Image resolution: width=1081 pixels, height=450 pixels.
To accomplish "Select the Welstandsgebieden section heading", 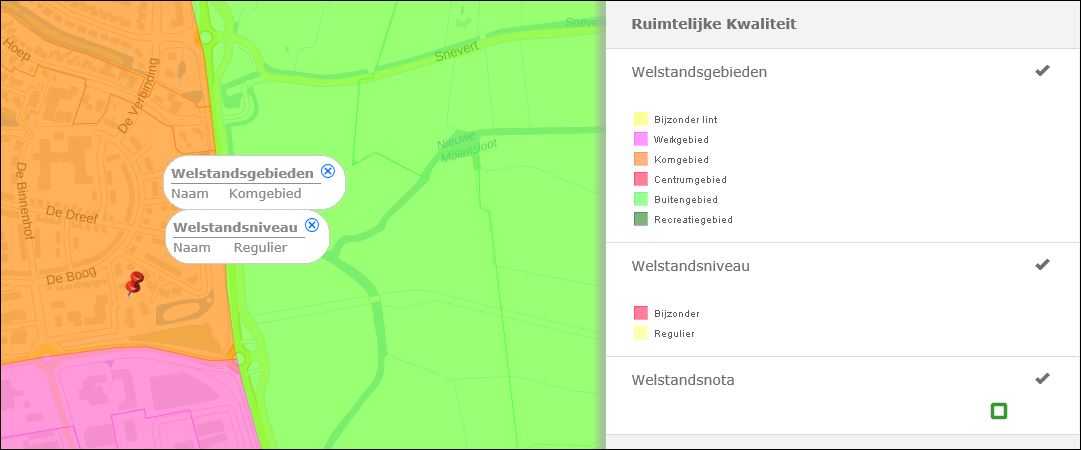I will coord(699,72).
